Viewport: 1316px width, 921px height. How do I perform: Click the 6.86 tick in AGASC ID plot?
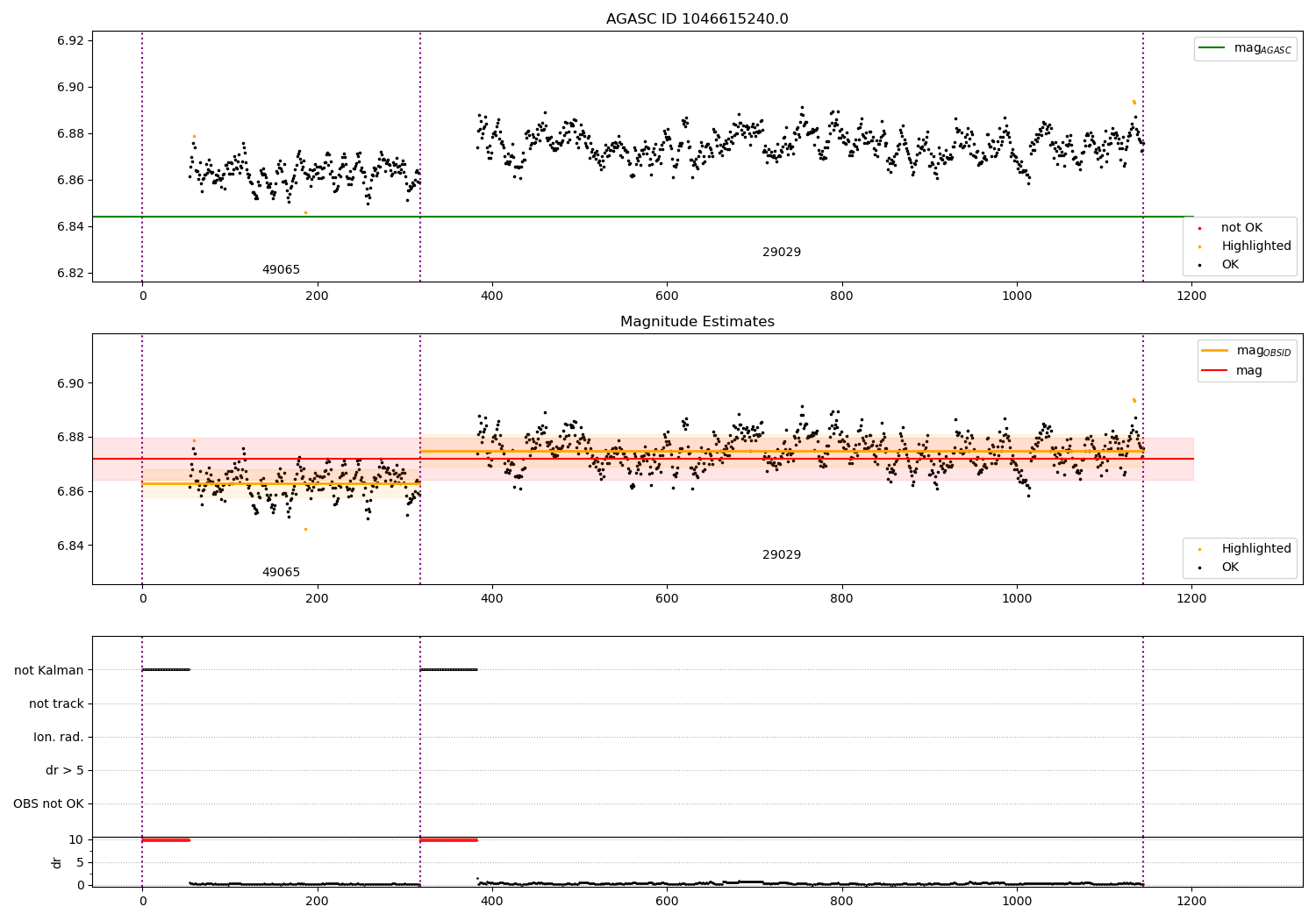[x=70, y=180]
